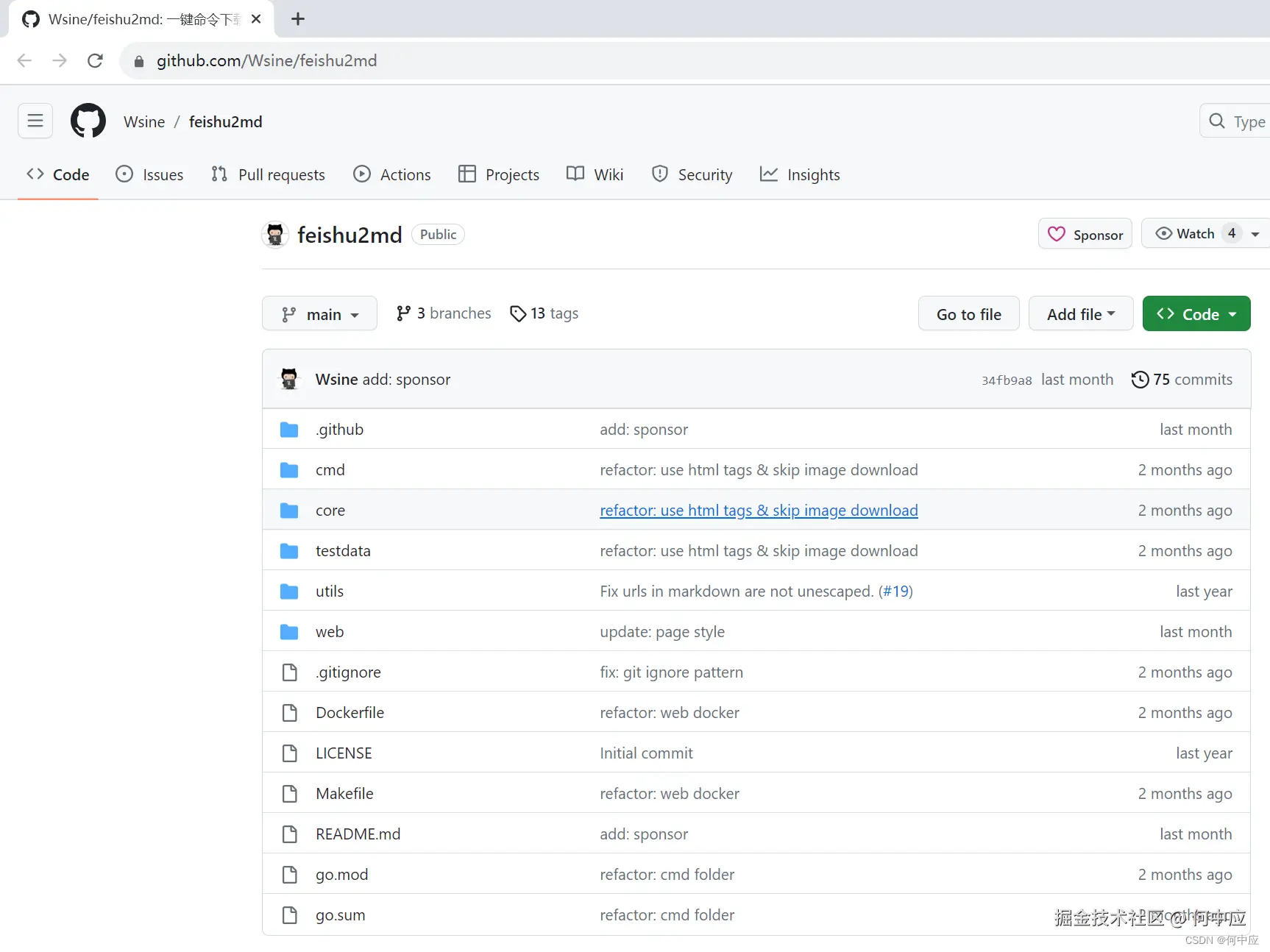Click the Type search input field

click(x=1235, y=121)
